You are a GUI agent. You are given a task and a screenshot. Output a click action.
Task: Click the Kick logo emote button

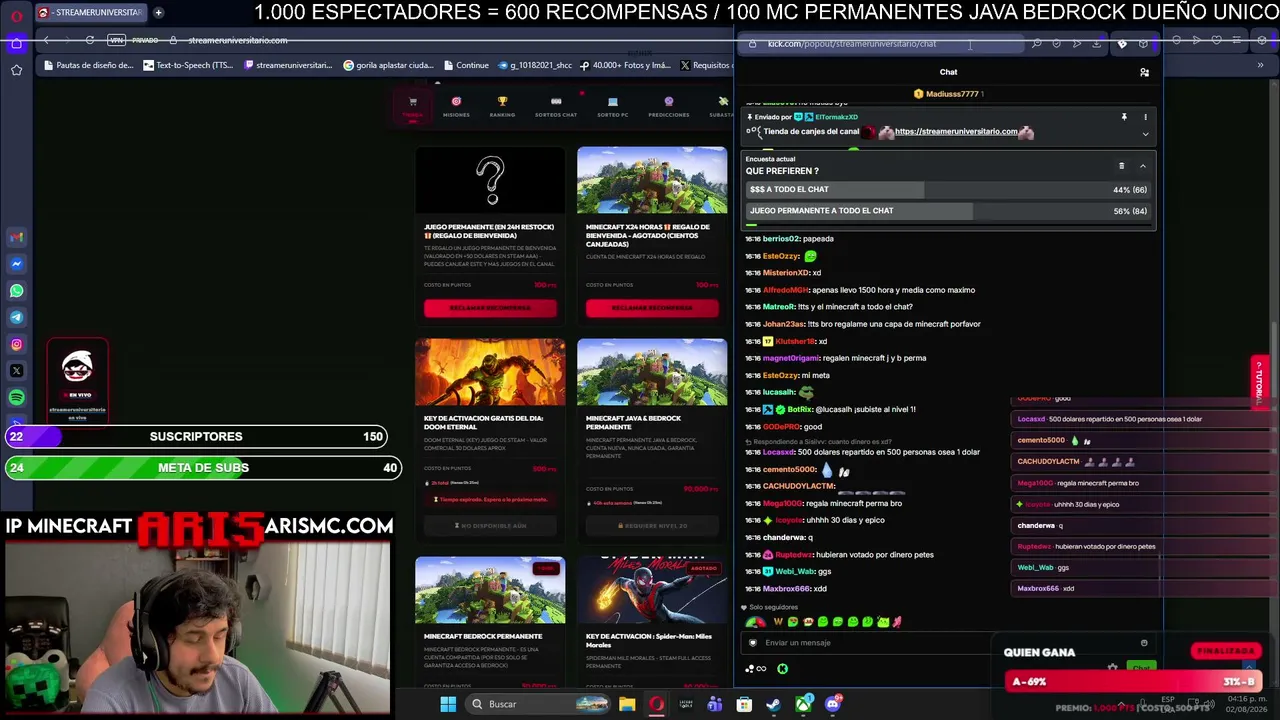click(x=782, y=669)
